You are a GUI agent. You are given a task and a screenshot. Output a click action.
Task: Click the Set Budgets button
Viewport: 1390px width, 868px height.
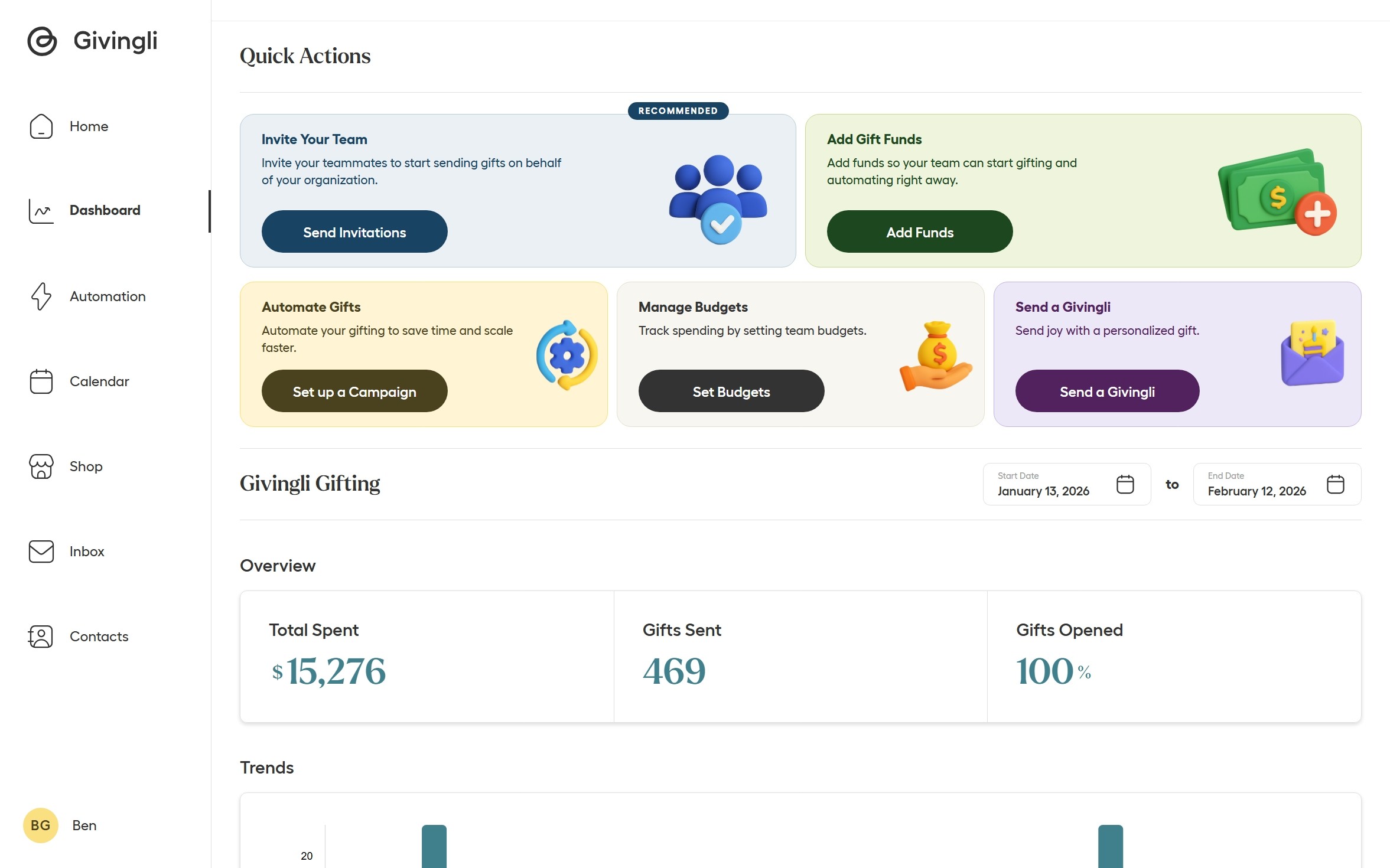click(731, 391)
